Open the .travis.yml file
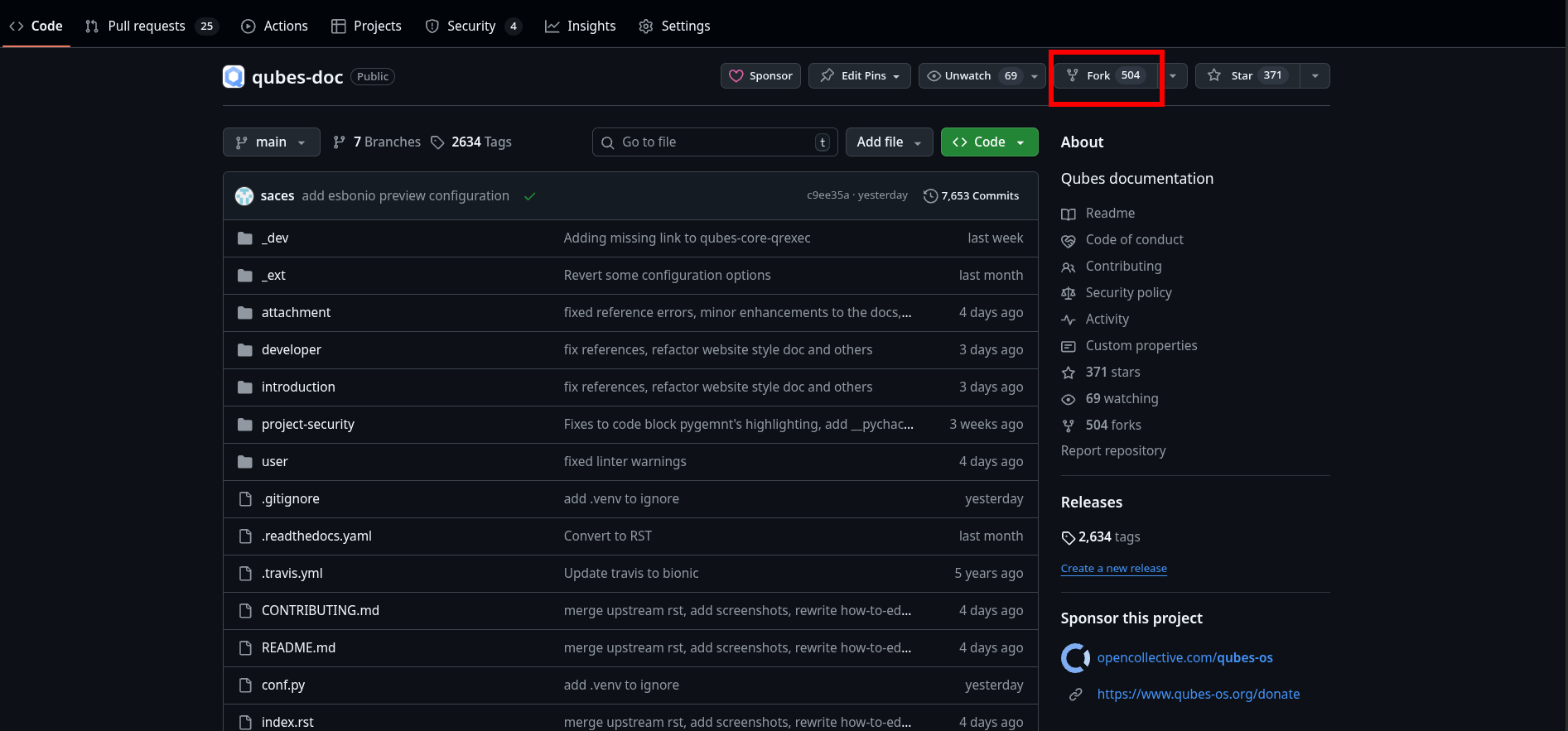The width and height of the screenshot is (1568, 731). pyautogui.click(x=292, y=574)
